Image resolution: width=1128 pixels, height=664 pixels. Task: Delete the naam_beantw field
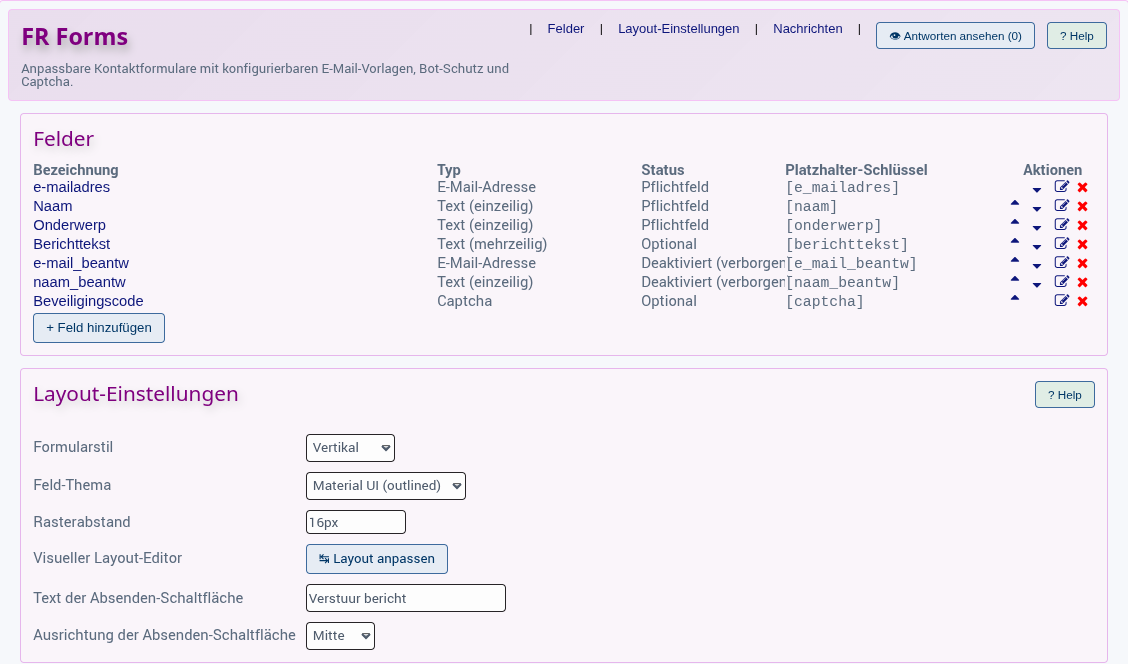coord(1082,282)
